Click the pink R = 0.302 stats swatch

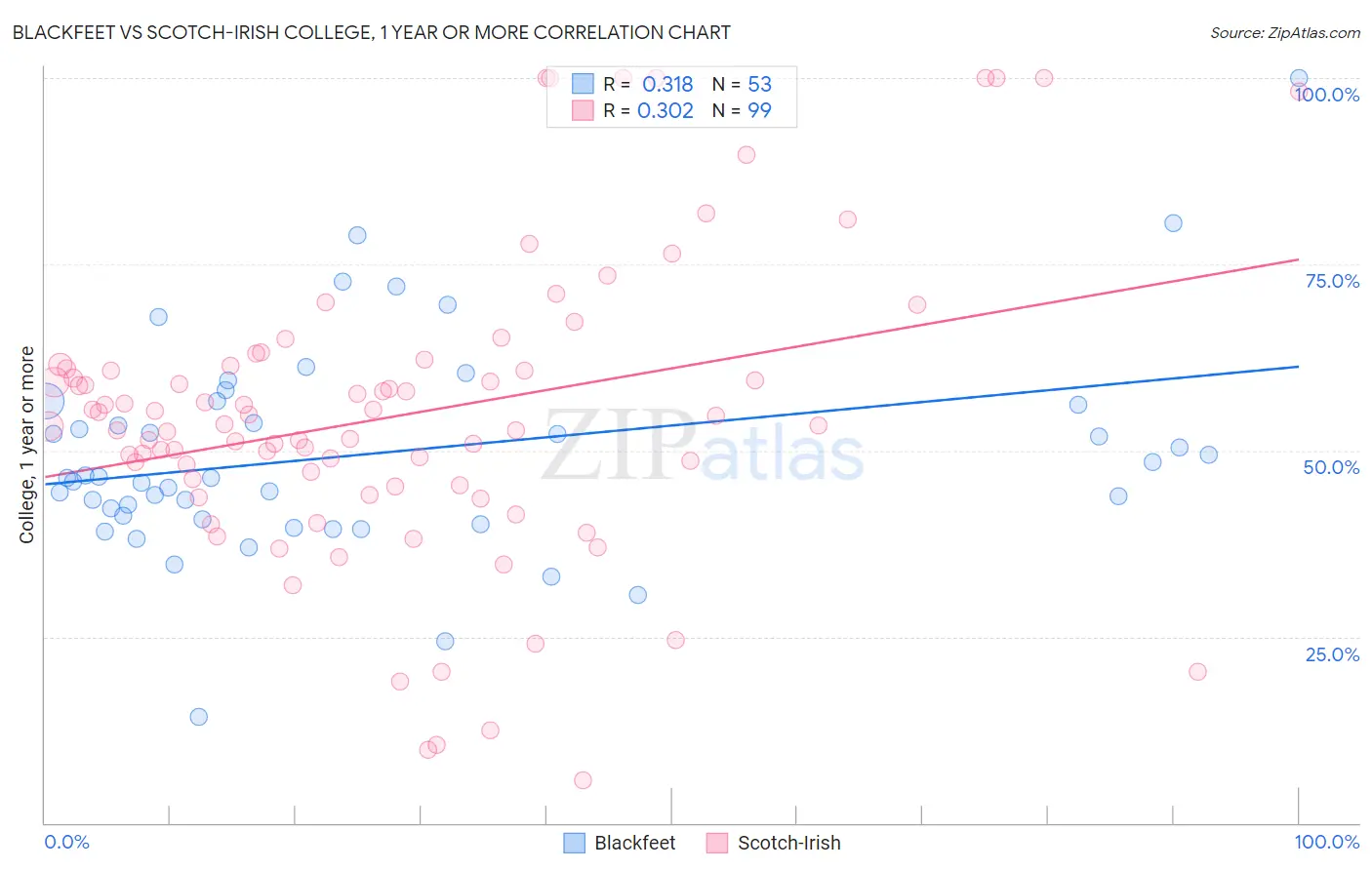(x=583, y=110)
